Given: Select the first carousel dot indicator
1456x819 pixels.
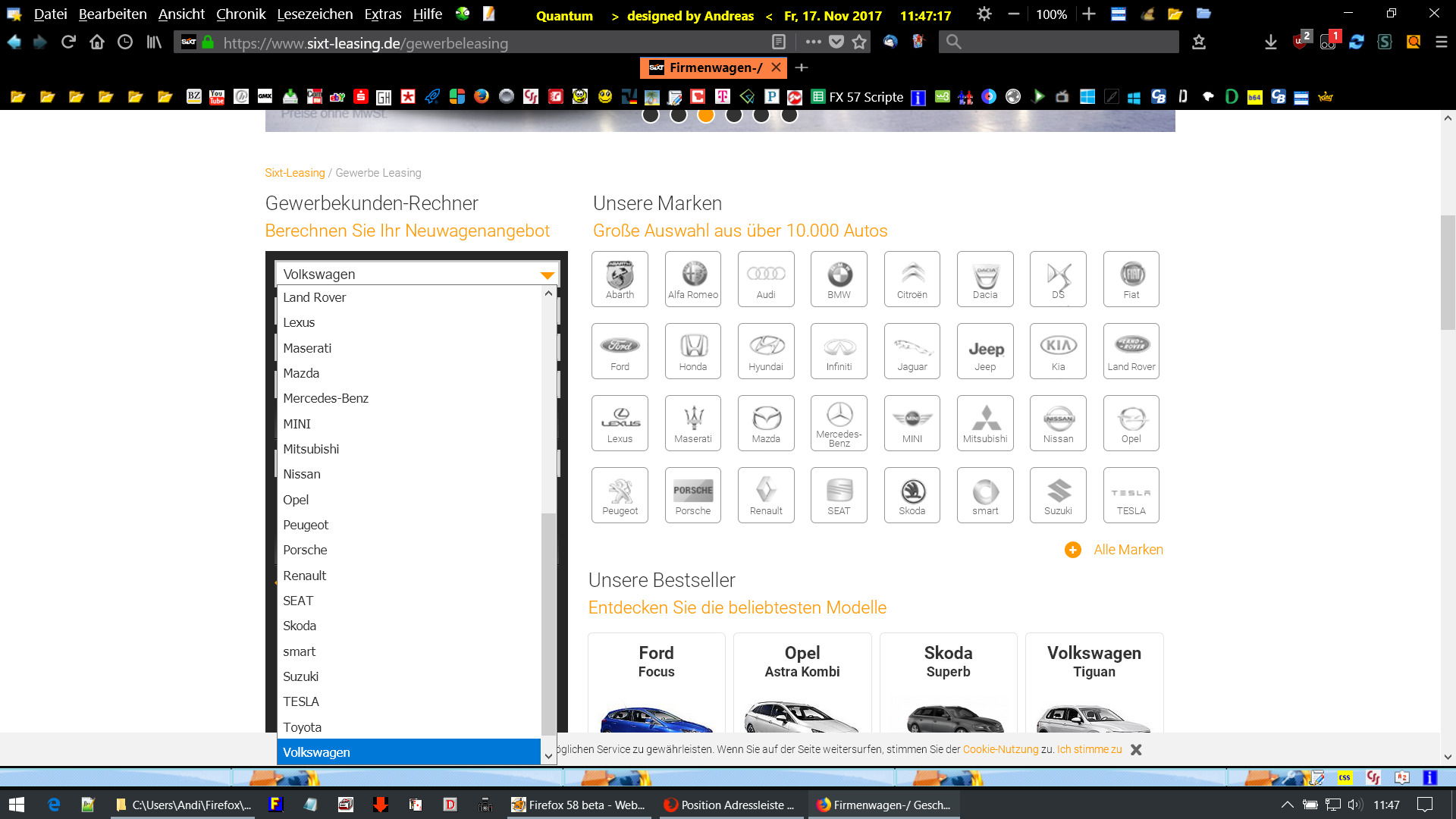Looking at the screenshot, I should 650,115.
